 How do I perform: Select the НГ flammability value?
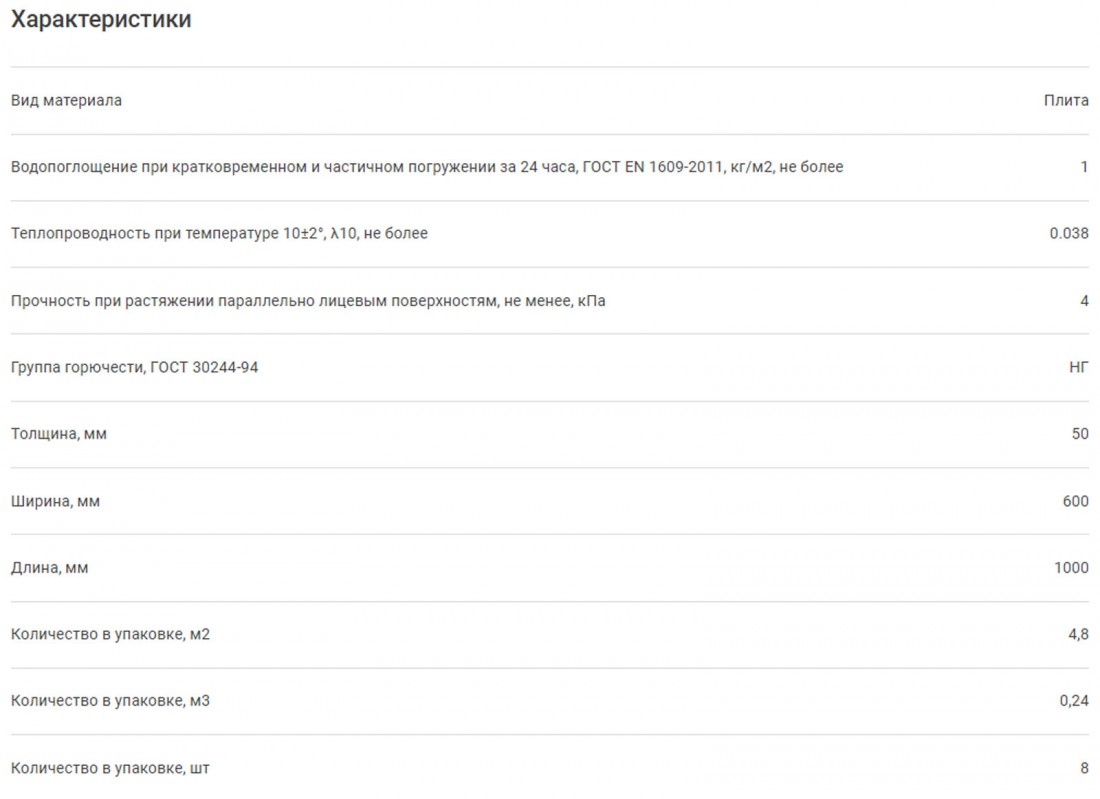pos(1079,367)
